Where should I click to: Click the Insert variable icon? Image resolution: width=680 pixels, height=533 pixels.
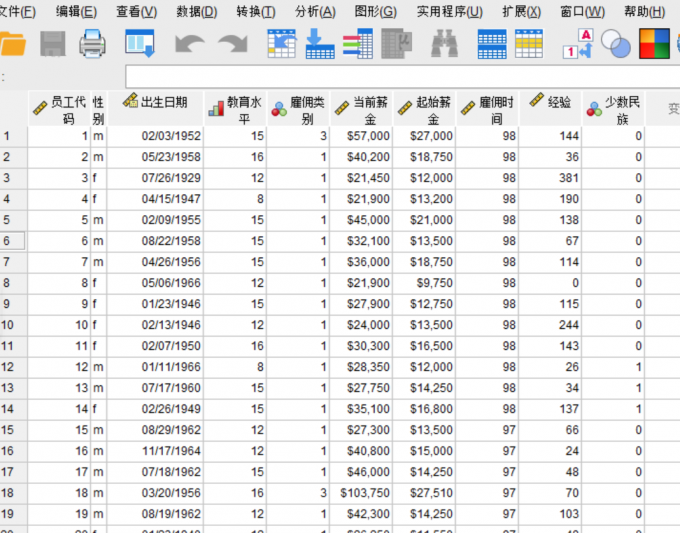click(527, 44)
